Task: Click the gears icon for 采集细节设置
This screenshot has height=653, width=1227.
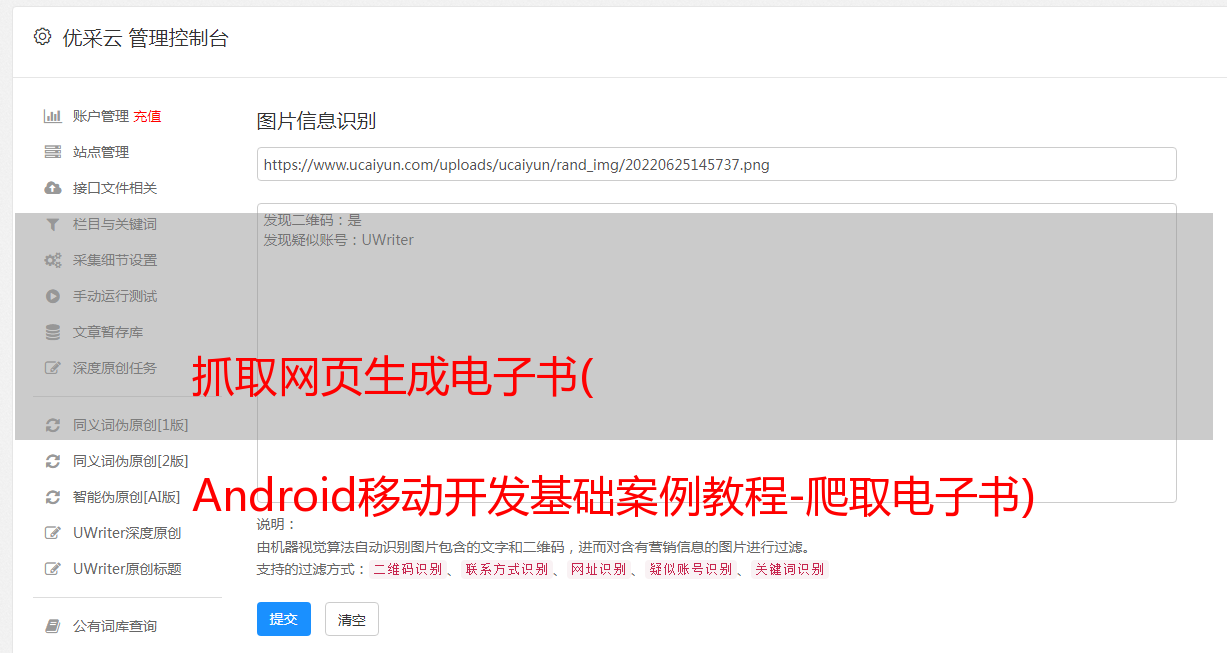Action: [53, 260]
